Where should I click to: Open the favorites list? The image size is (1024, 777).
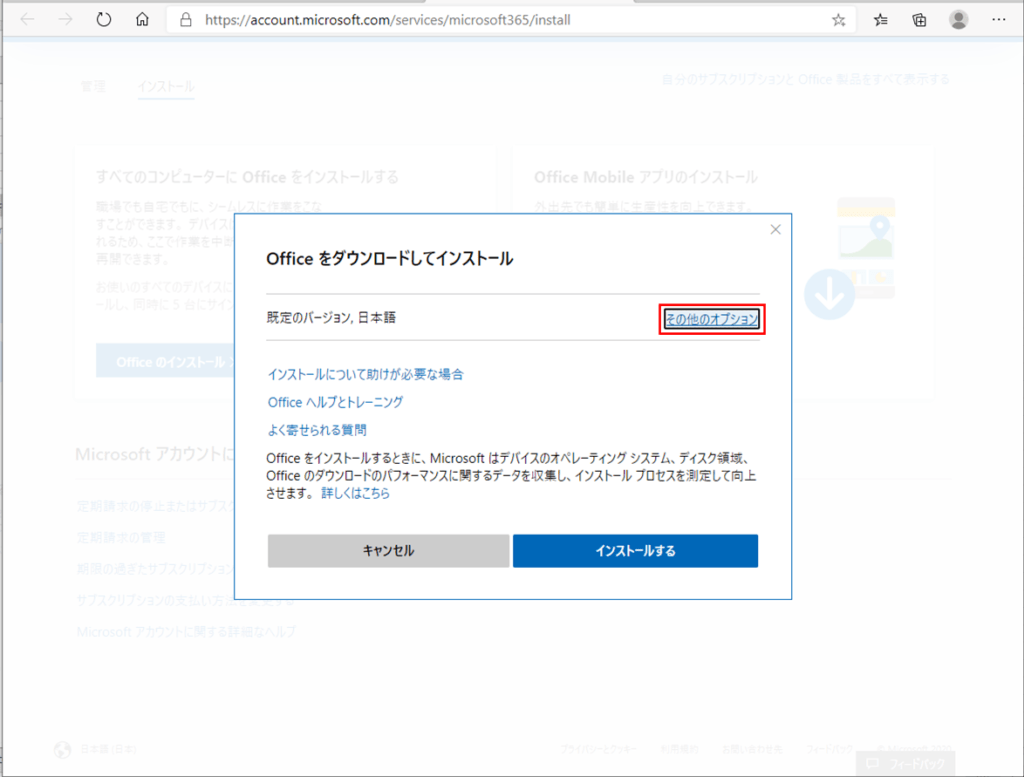[x=879, y=19]
